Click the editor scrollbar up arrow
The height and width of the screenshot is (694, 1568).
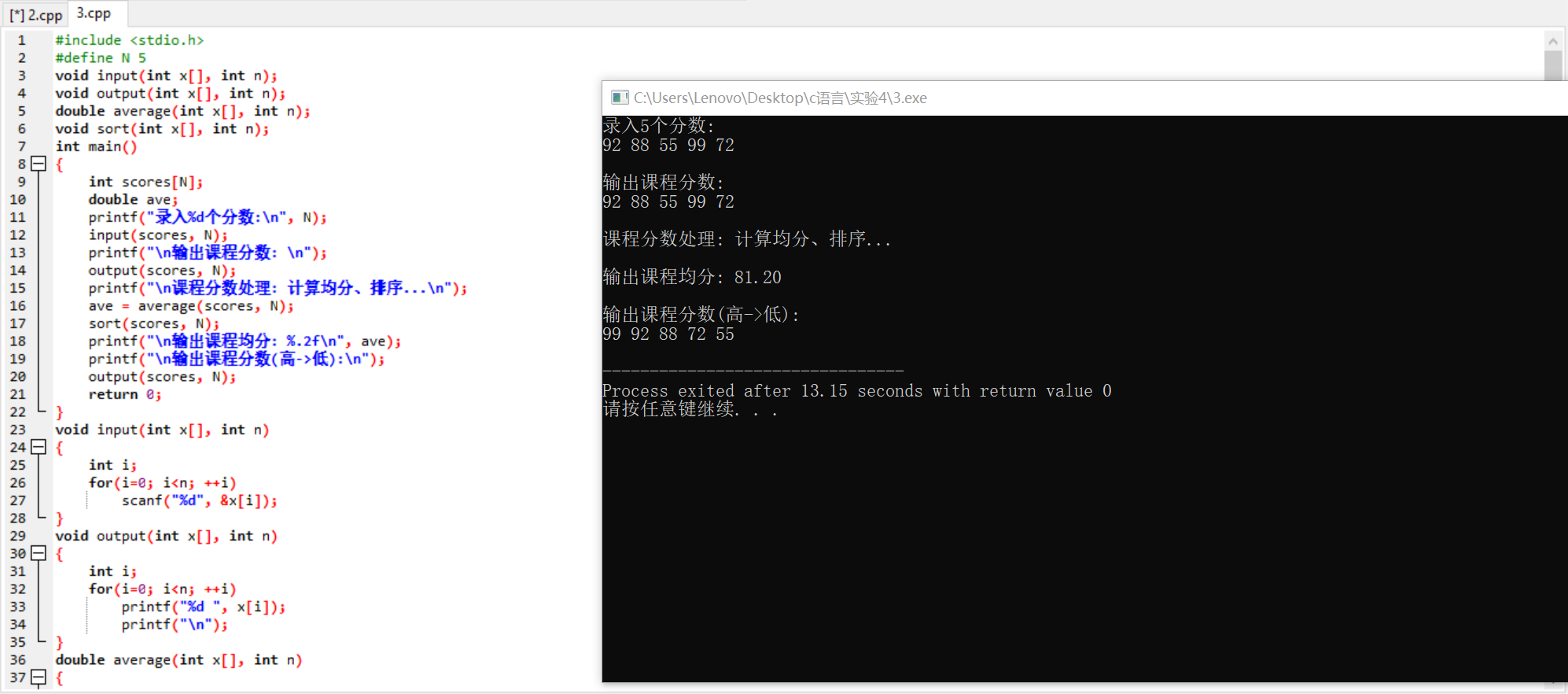coord(1552,41)
